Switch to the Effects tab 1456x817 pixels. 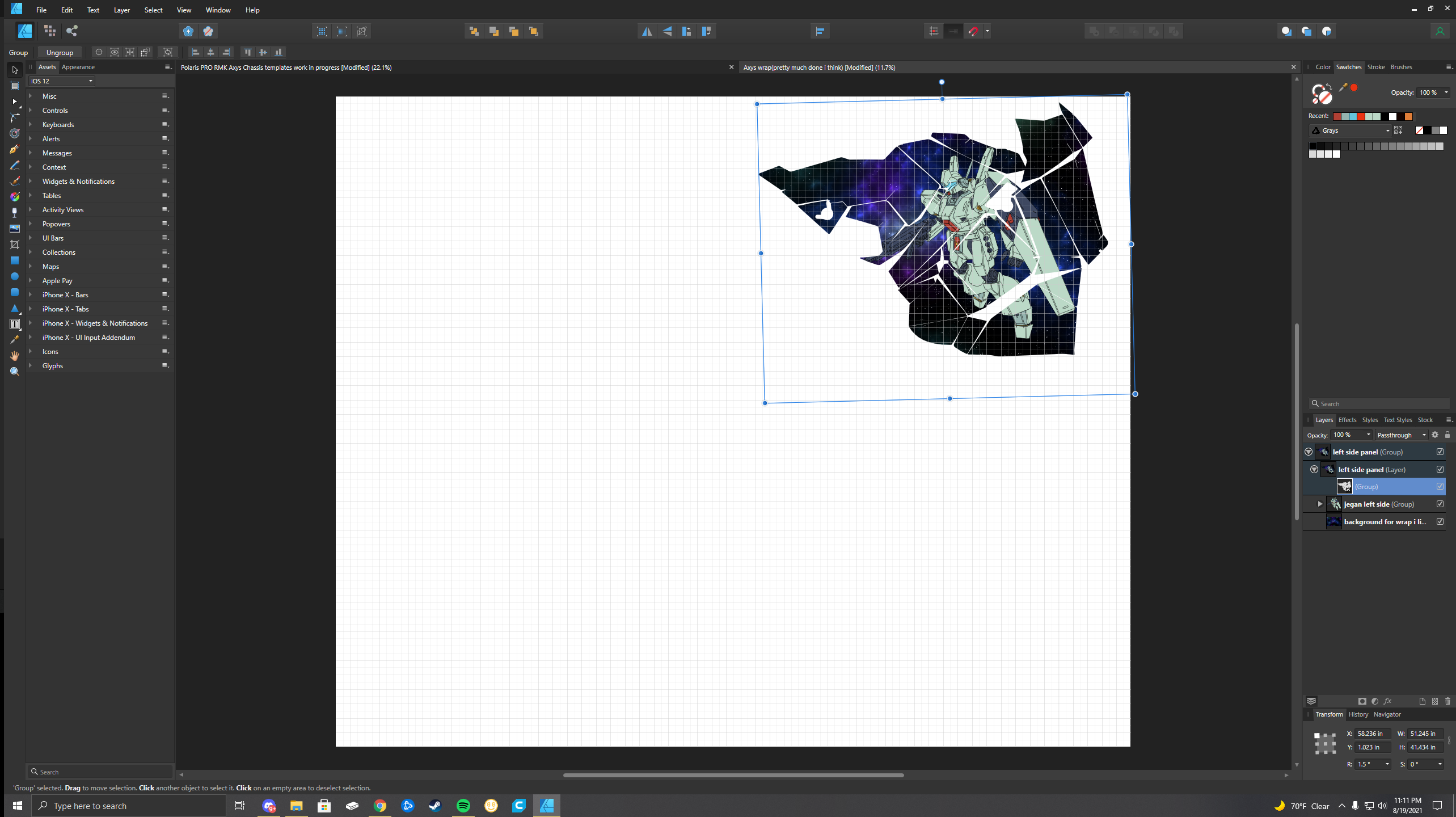tap(1347, 420)
